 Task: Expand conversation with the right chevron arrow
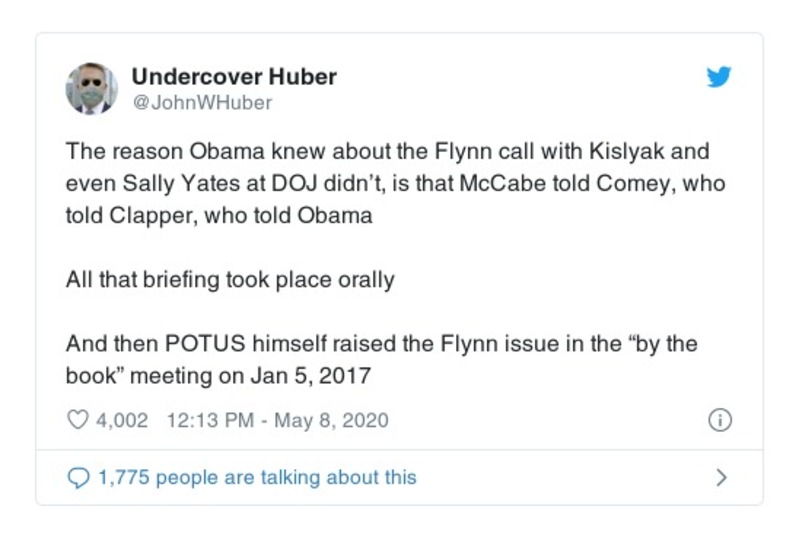[720, 477]
